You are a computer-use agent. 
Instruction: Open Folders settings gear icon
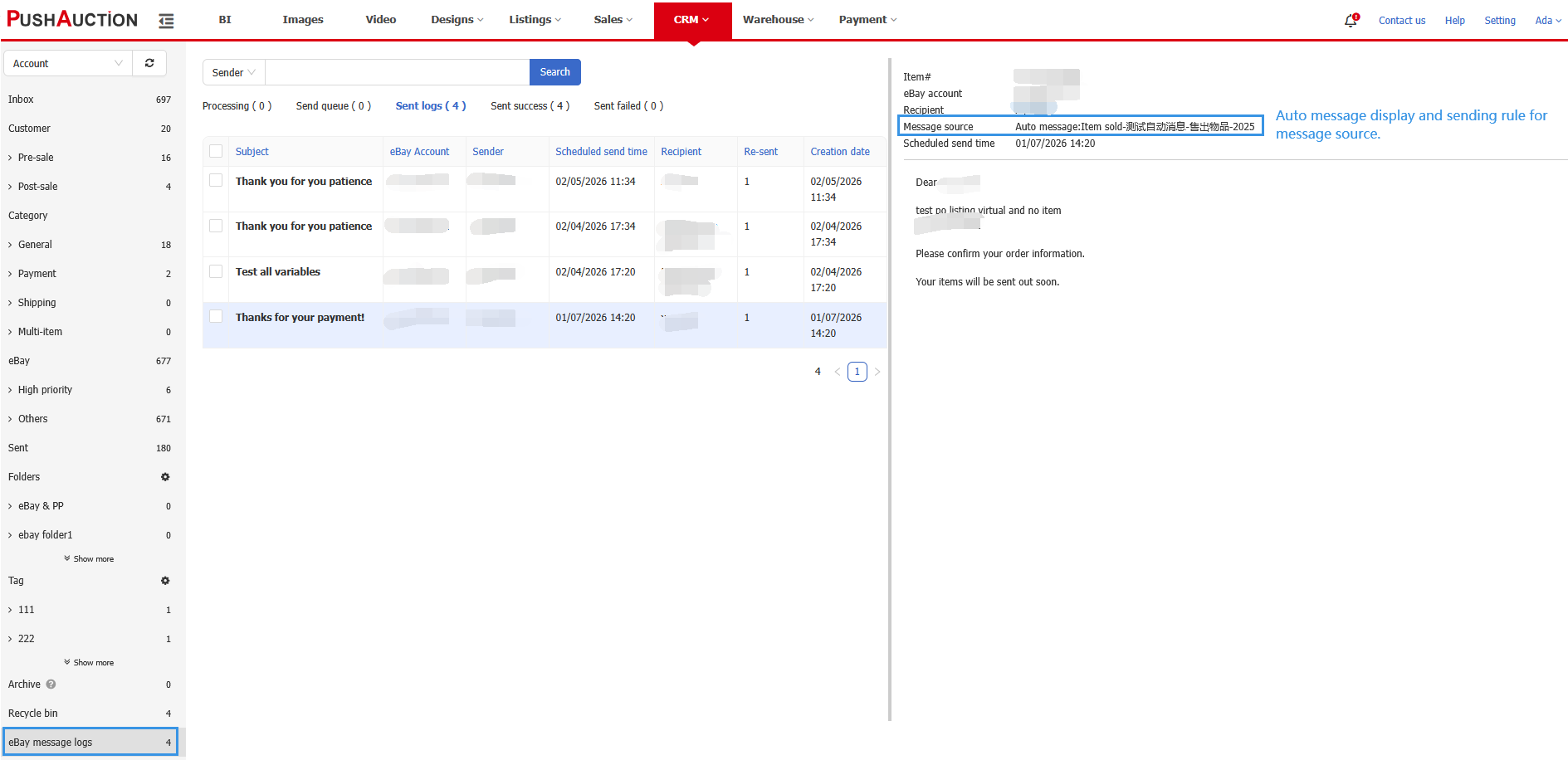pyautogui.click(x=165, y=477)
